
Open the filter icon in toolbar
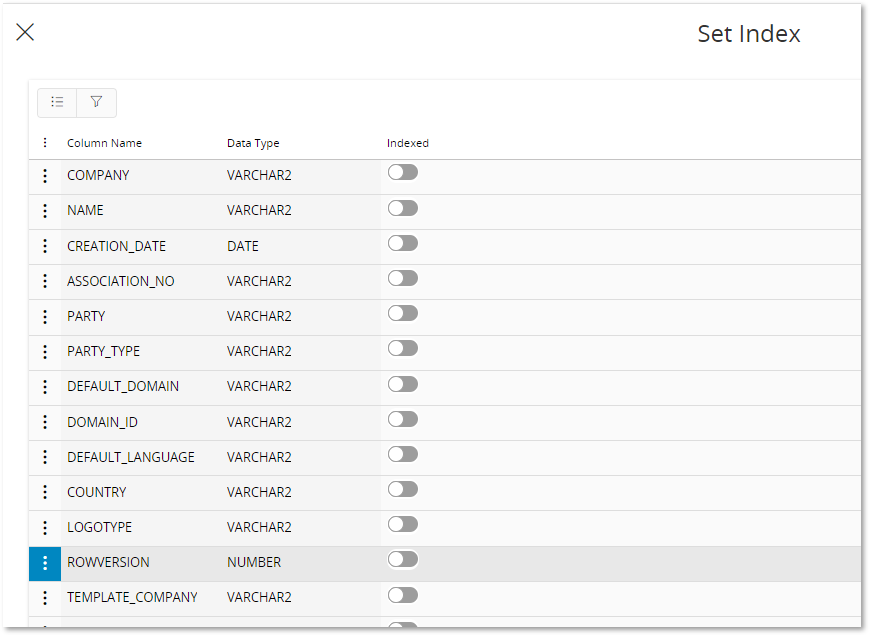97,102
